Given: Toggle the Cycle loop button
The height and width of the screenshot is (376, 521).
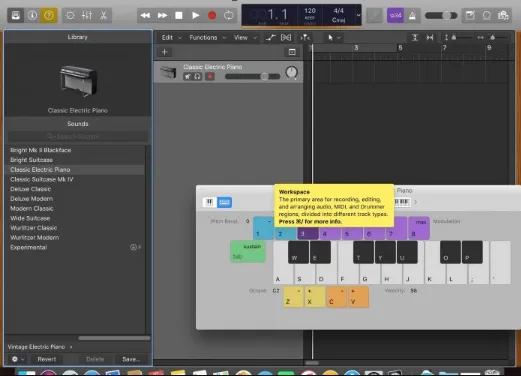Looking at the screenshot, I should (x=229, y=15).
